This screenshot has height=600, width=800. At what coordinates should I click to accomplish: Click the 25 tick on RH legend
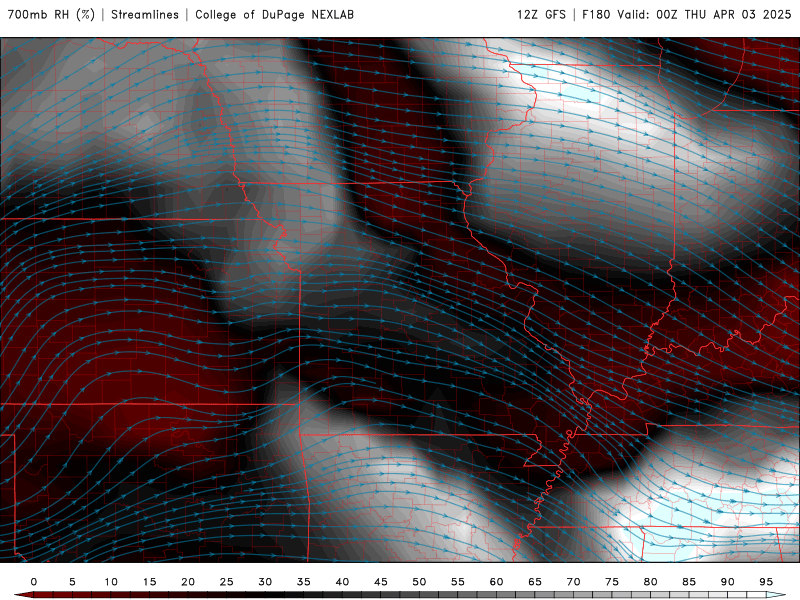pos(227,582)
